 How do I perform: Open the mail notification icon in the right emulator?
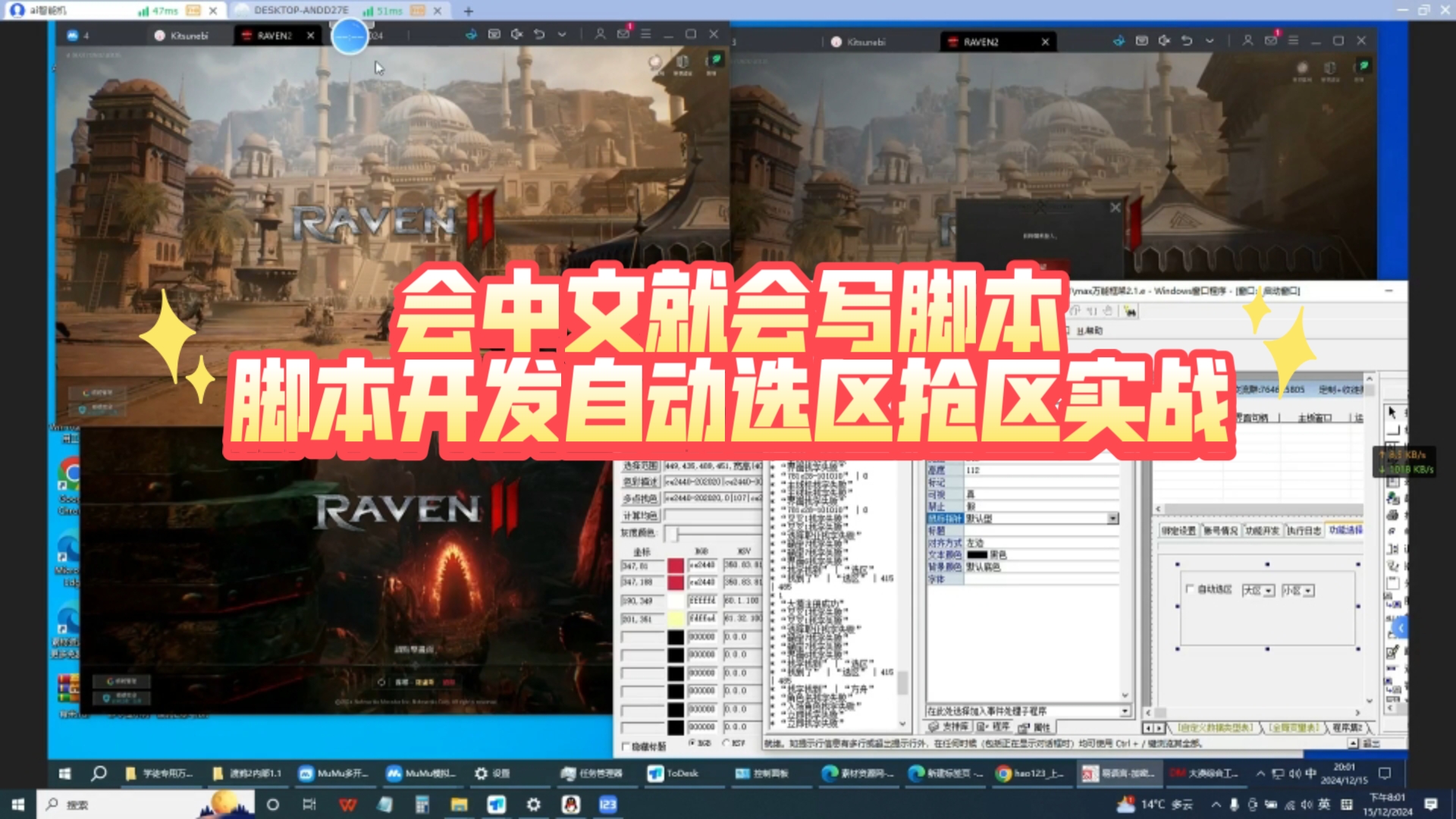[x=1271, y=41]
